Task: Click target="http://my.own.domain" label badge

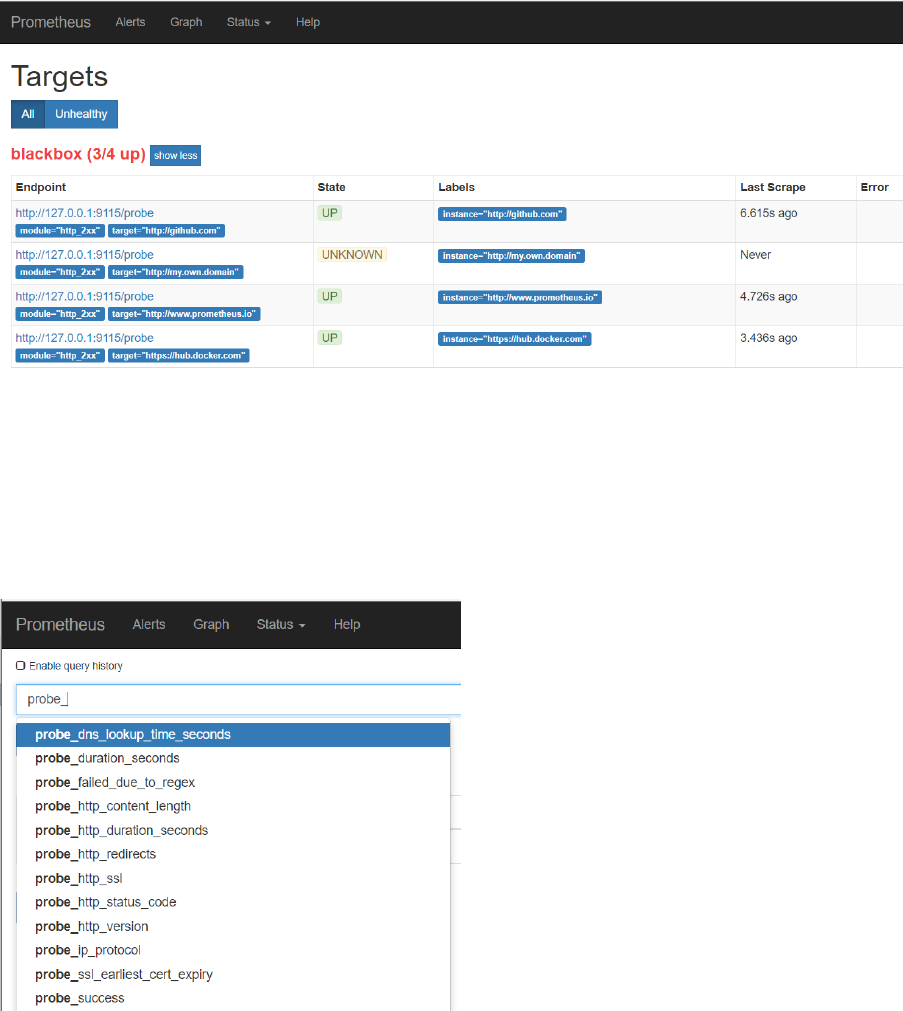Action: 175,272
